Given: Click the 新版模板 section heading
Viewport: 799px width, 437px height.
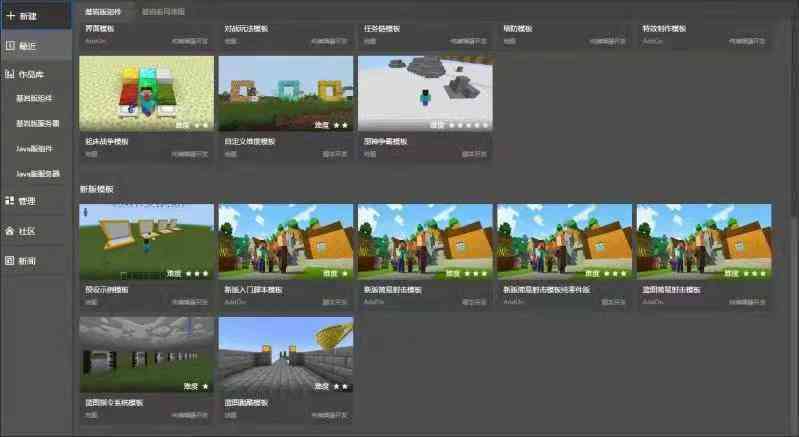Looking at the screenshot, I should click(96, 189).
